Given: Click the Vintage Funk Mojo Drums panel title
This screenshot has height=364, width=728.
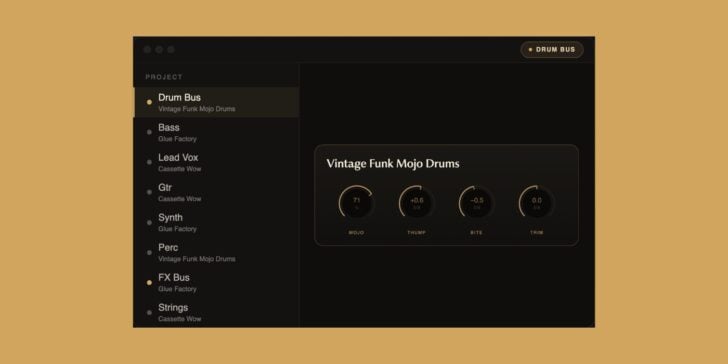Looking at the screenshot, I should tap(393, 163).
